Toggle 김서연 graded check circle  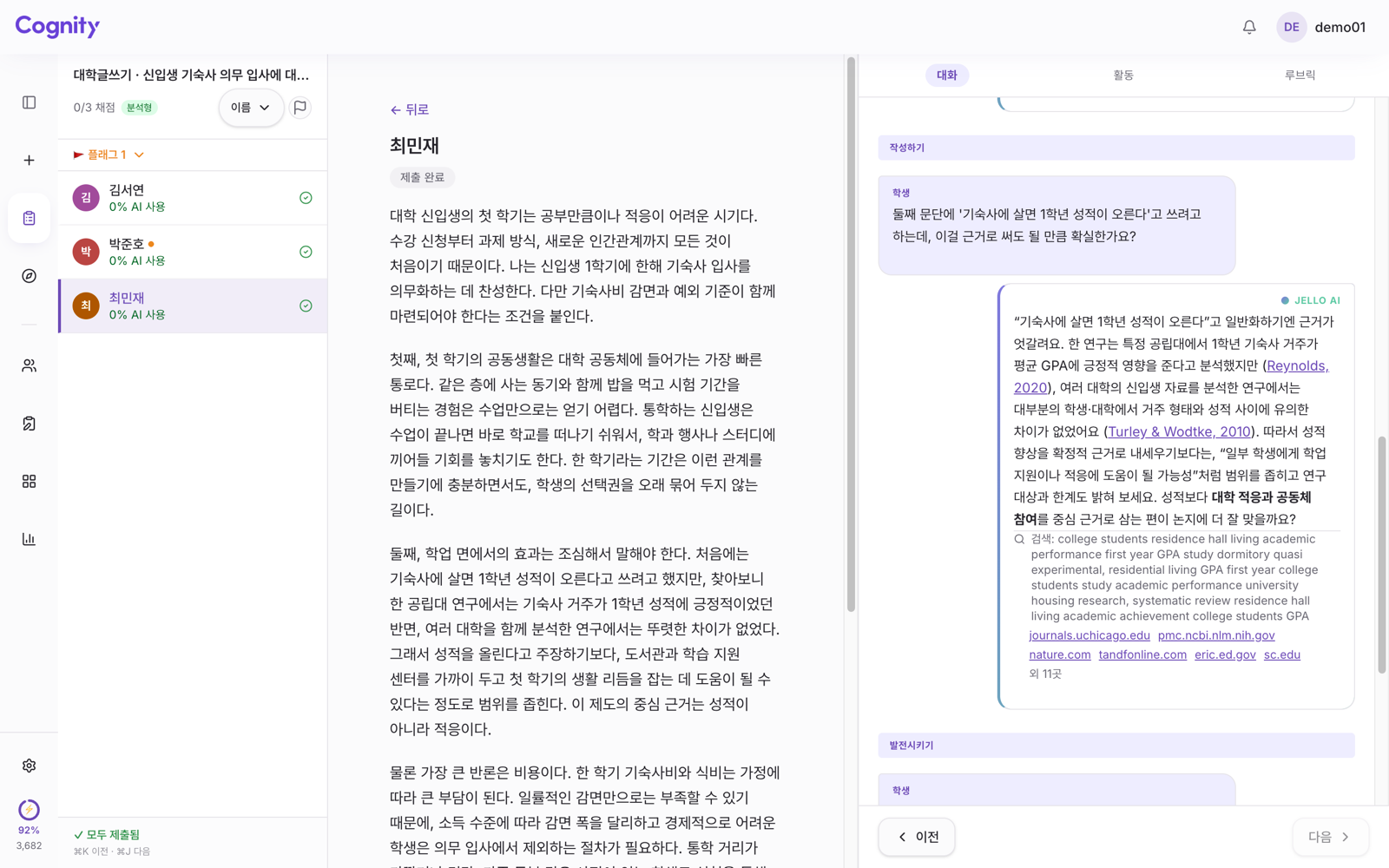tap(306, 198)
